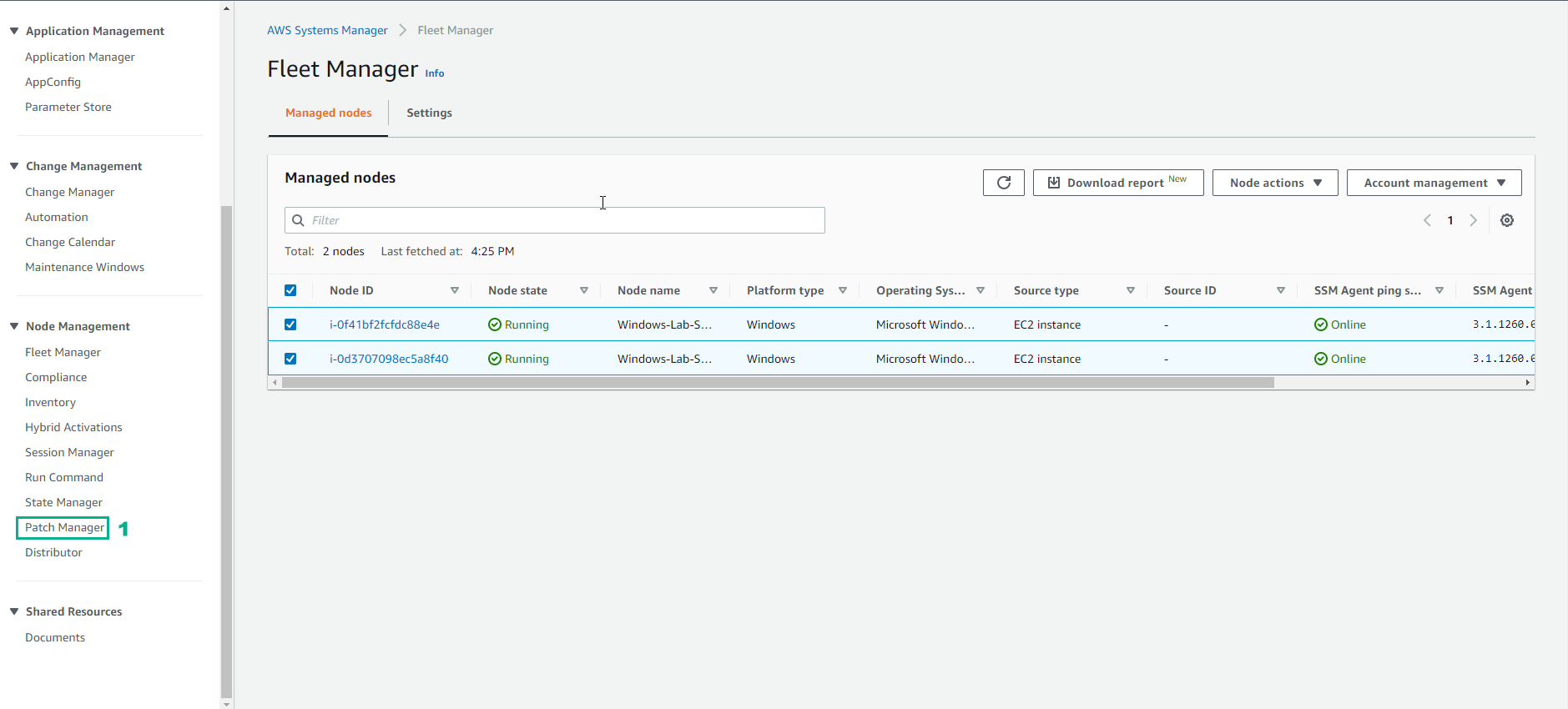This screenshot has width=1568, height=709.
Task: Open Change Manager in sidebar
Action: 69,192
